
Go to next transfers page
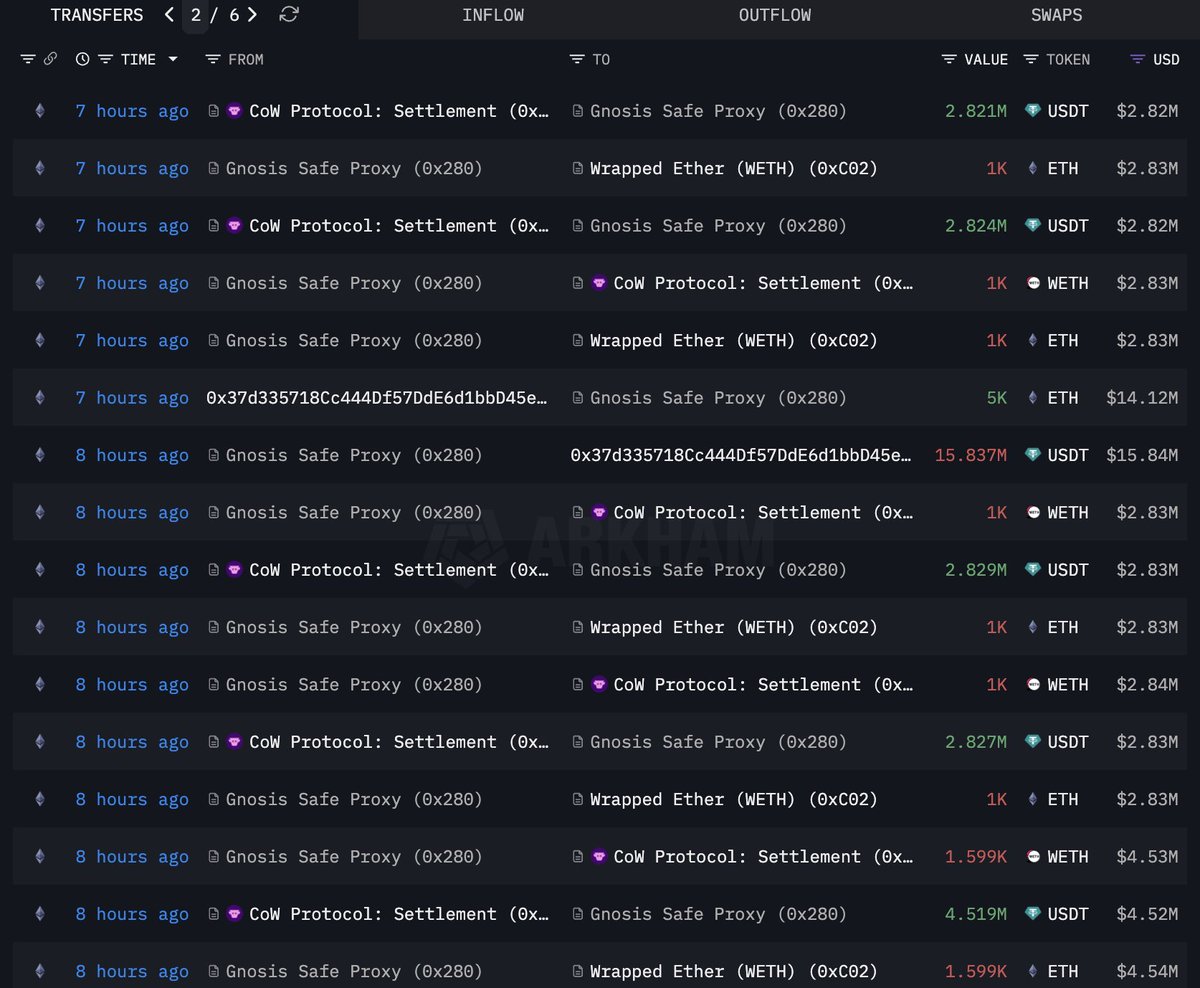click(x=252, y=15)
